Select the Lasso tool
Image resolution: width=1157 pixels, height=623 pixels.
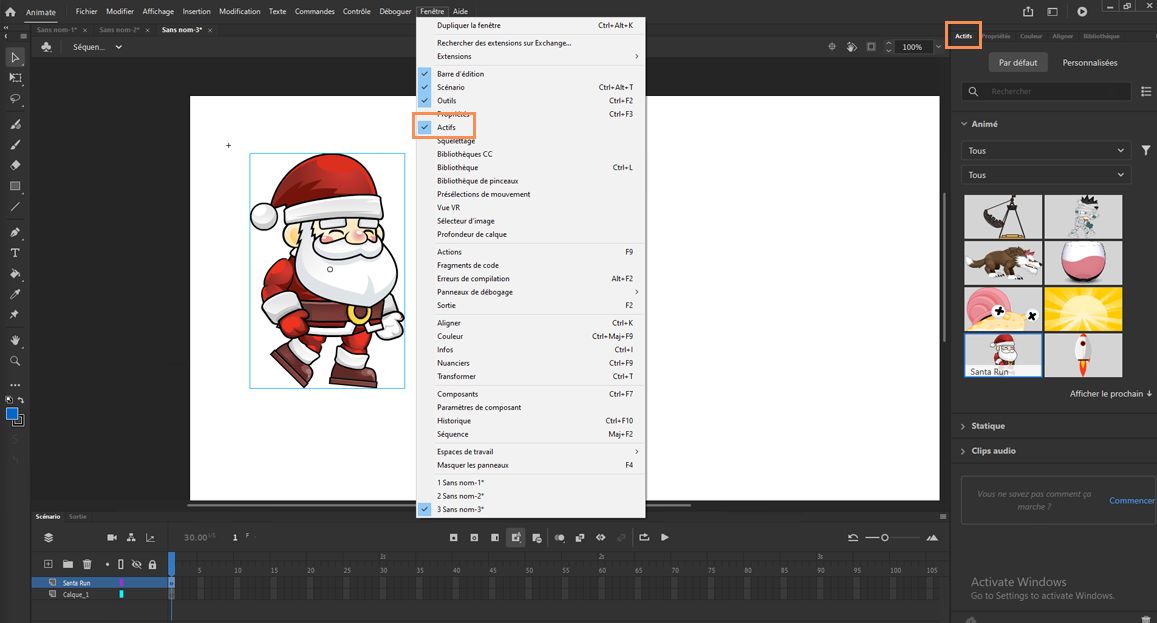tap(15, 98)
